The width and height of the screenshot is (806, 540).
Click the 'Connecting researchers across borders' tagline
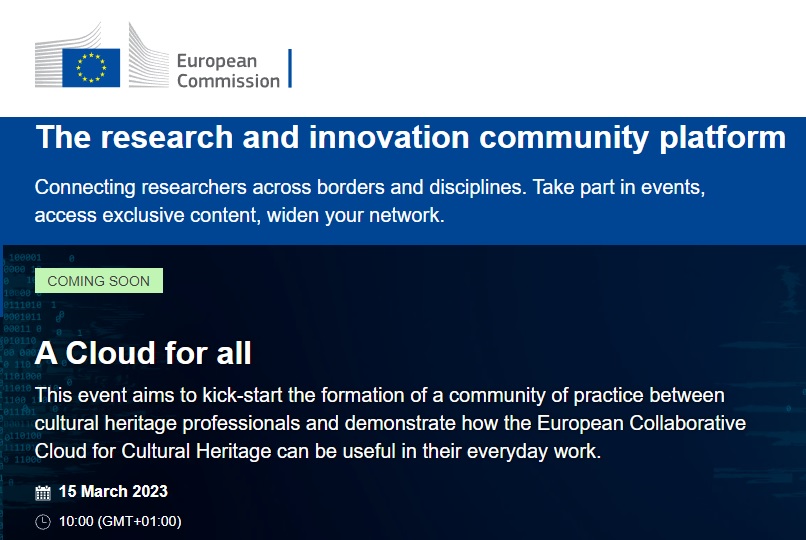click(x=370, y=201)
